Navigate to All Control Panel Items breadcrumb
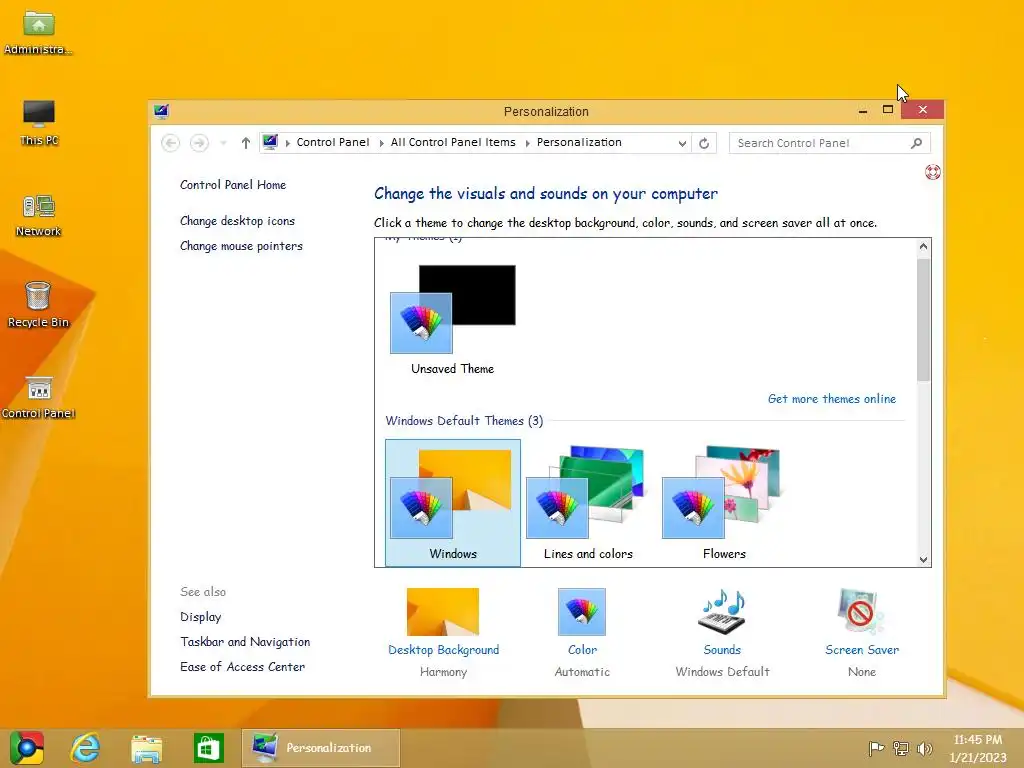The height and width of the screenshot is (768, 1024). point(453,142)
